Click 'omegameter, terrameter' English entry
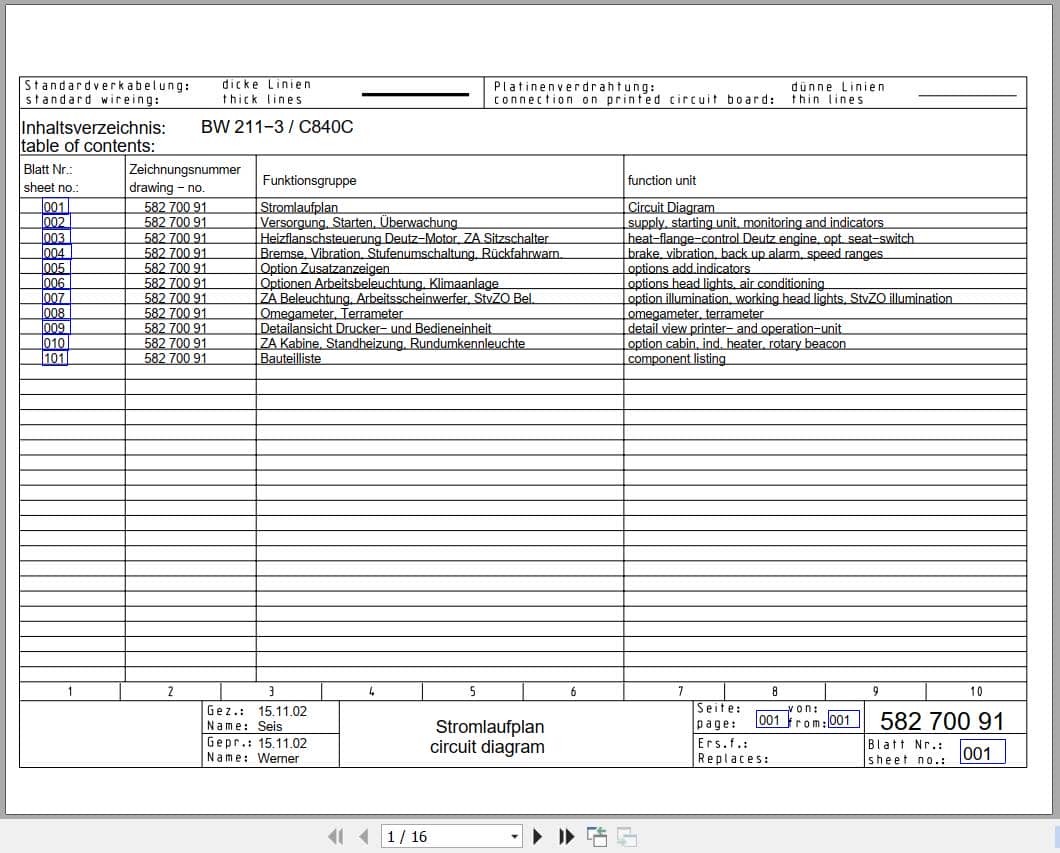This screenshot has width=1060, height=853. click(x=696, y=314)
